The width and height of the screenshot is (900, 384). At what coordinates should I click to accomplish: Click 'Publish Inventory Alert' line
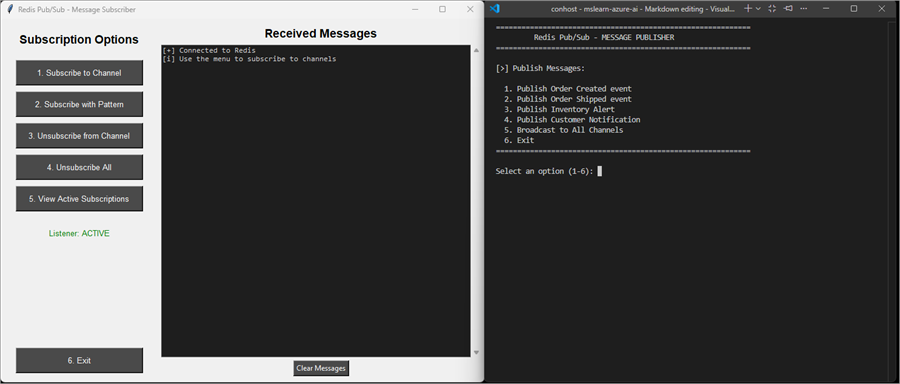[x=559, y=109]
